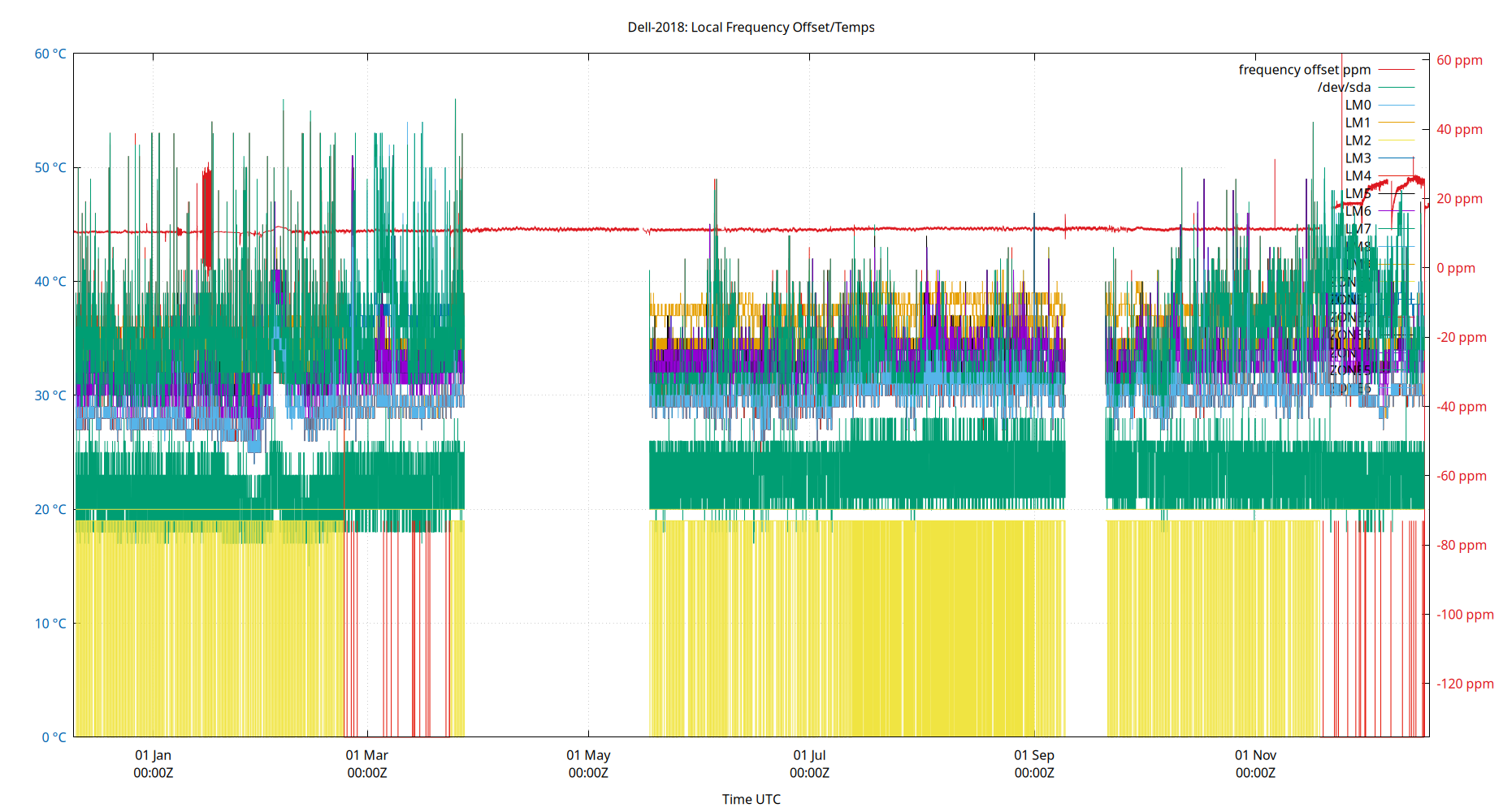Toggle visibility of the /dev/sda series
The width and height of the screenshot is (1503, 812).
click(1346, 87)
